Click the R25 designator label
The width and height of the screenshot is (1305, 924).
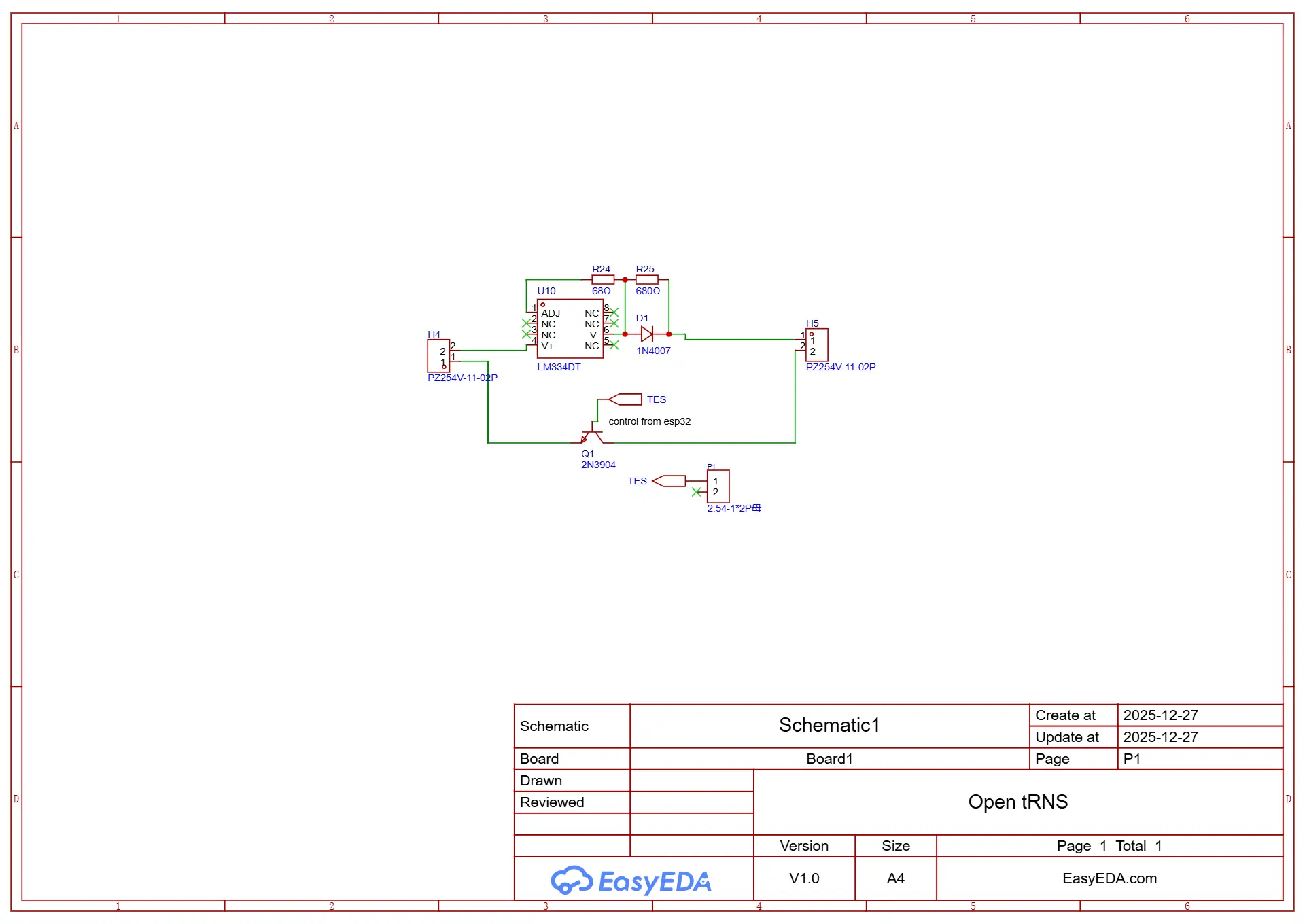pyautogui.click(x=645, y=269)
